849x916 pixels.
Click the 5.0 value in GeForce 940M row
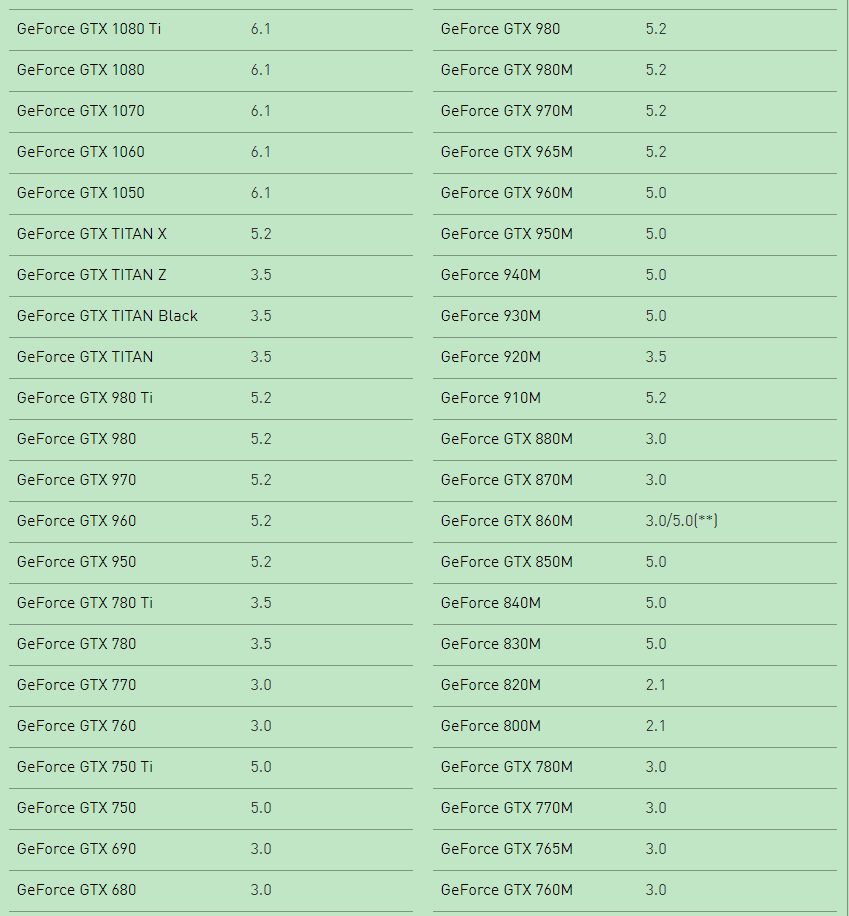pos(656,275)
